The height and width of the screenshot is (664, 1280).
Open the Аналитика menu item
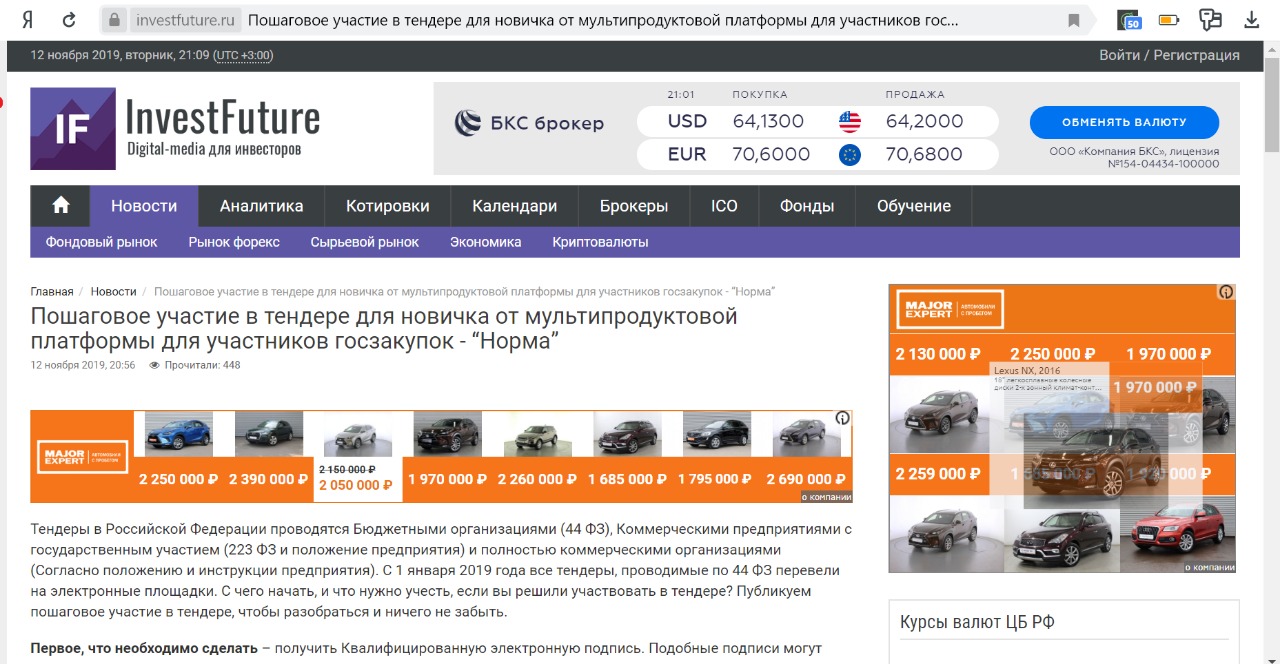[262, 206]
